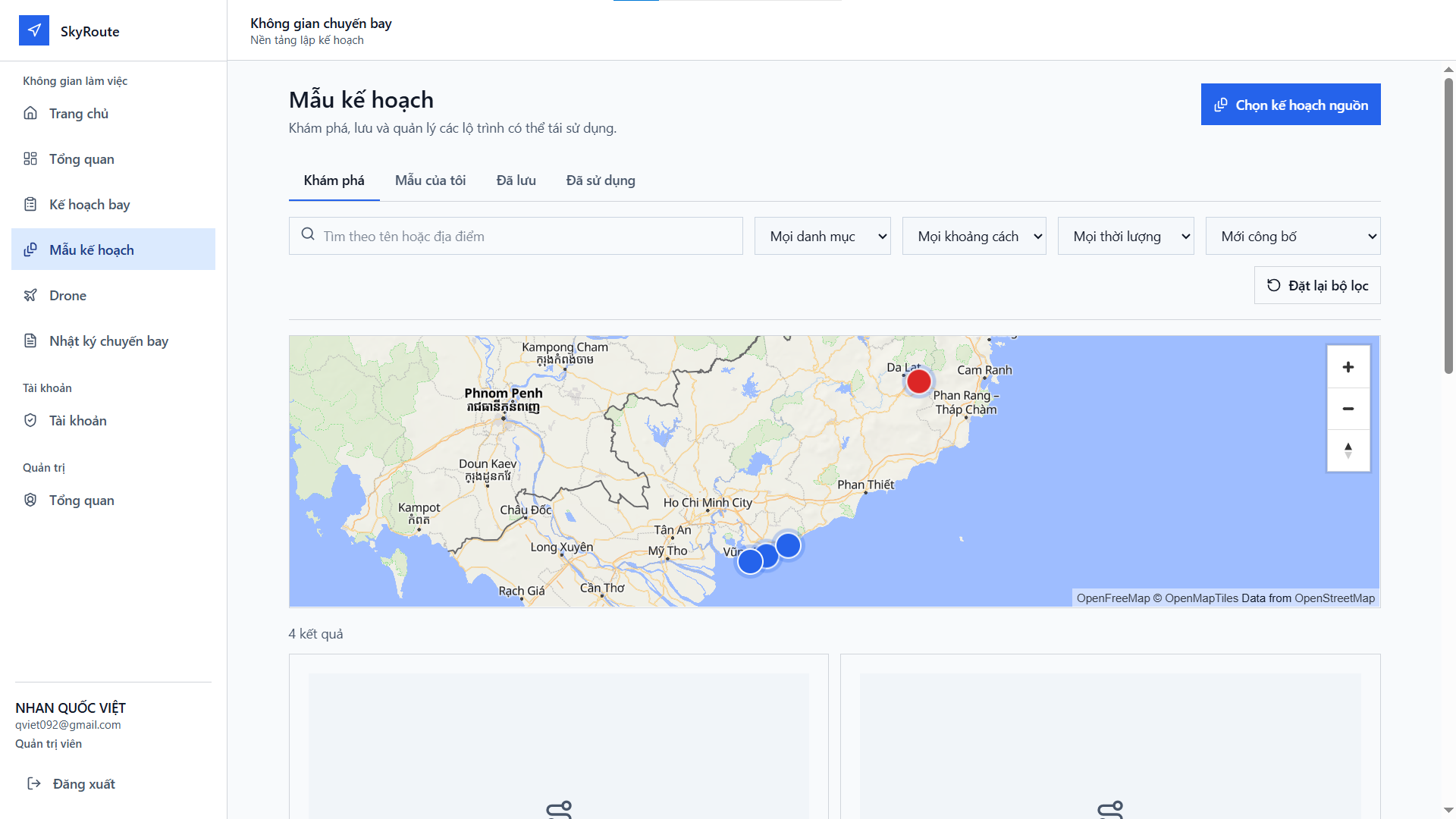1456x819 pixels.
Task: Switch to the Đã sử dụng tab
Action: (x=601, y=180)
